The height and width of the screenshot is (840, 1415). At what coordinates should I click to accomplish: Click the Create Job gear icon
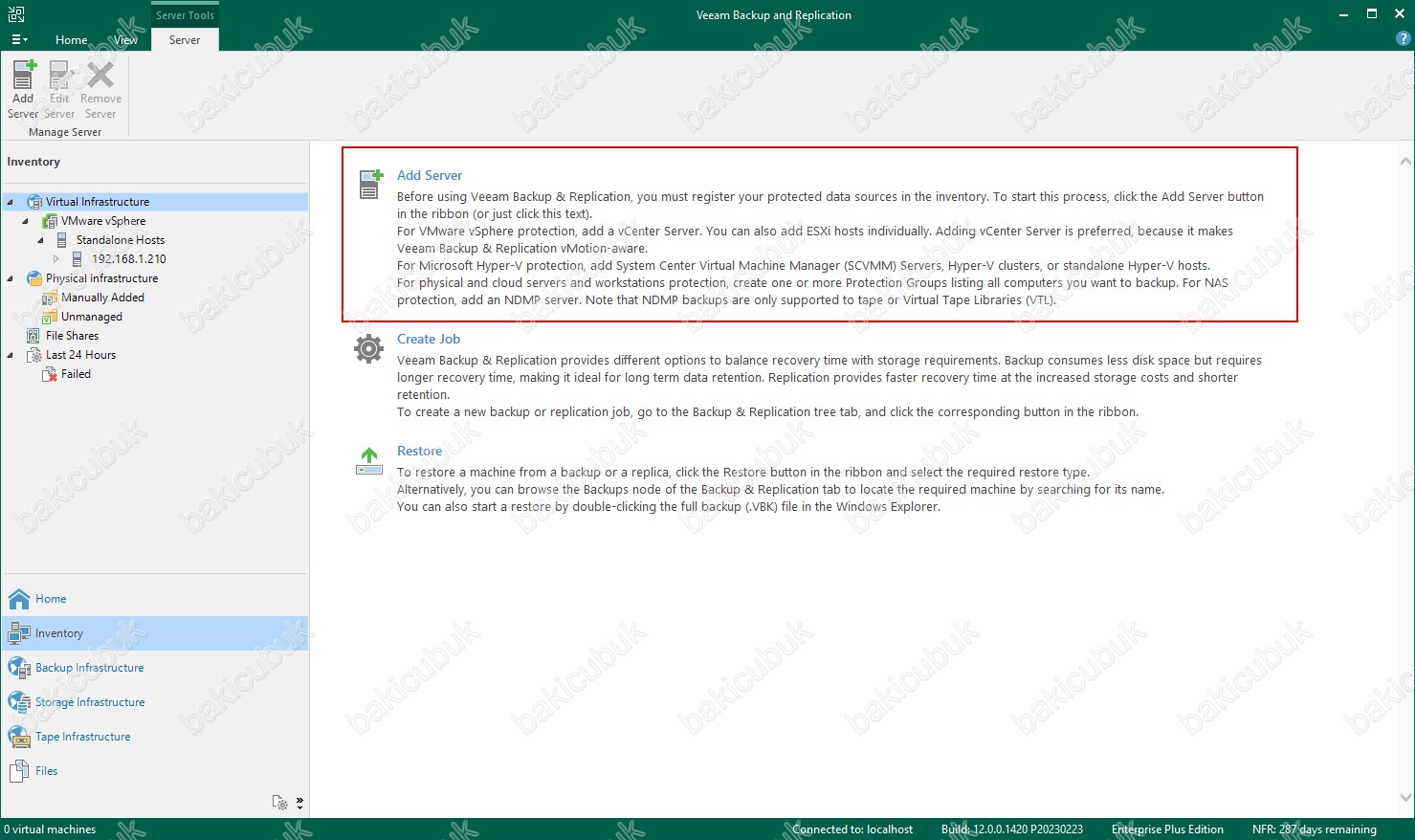coord(368,348)
